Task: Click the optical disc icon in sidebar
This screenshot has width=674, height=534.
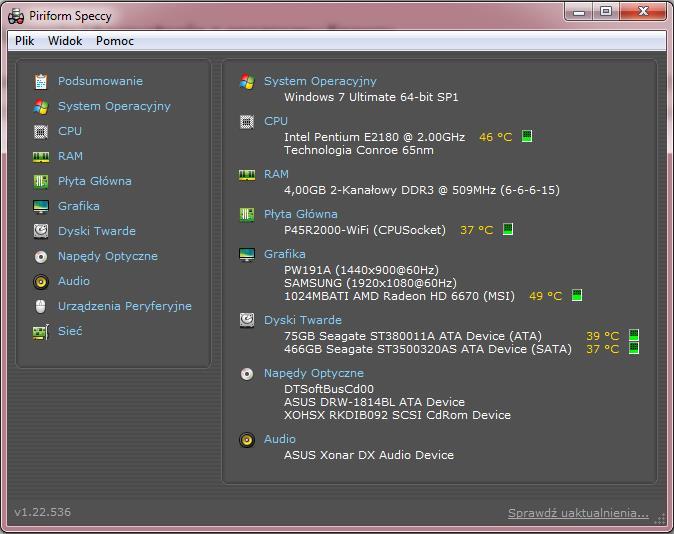Action: pos(41,257)
